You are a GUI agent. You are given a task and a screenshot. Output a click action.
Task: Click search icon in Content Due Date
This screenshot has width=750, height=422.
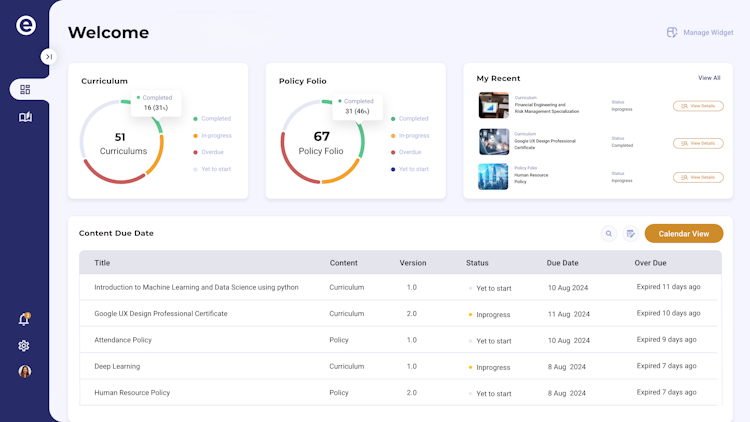point(609,234)
